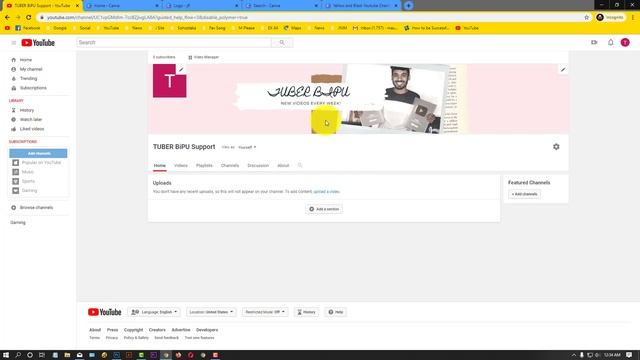Image resolution: width=640 pixels, height=360 pixels.
Task: Reload the page in Chrome
Action: point(29,18)
